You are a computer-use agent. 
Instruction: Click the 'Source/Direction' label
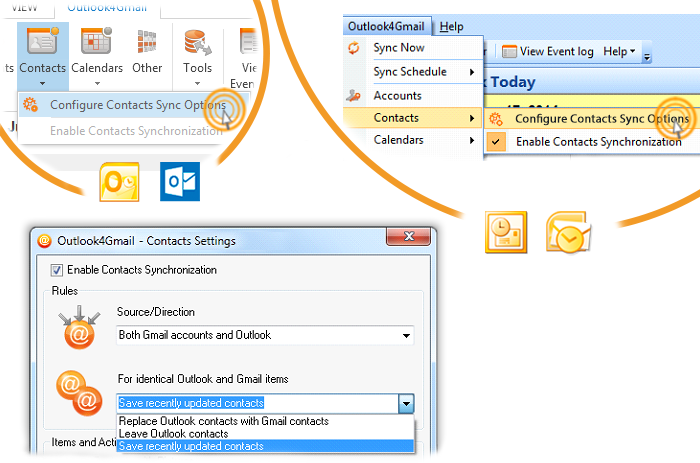[x=156, y=312]
